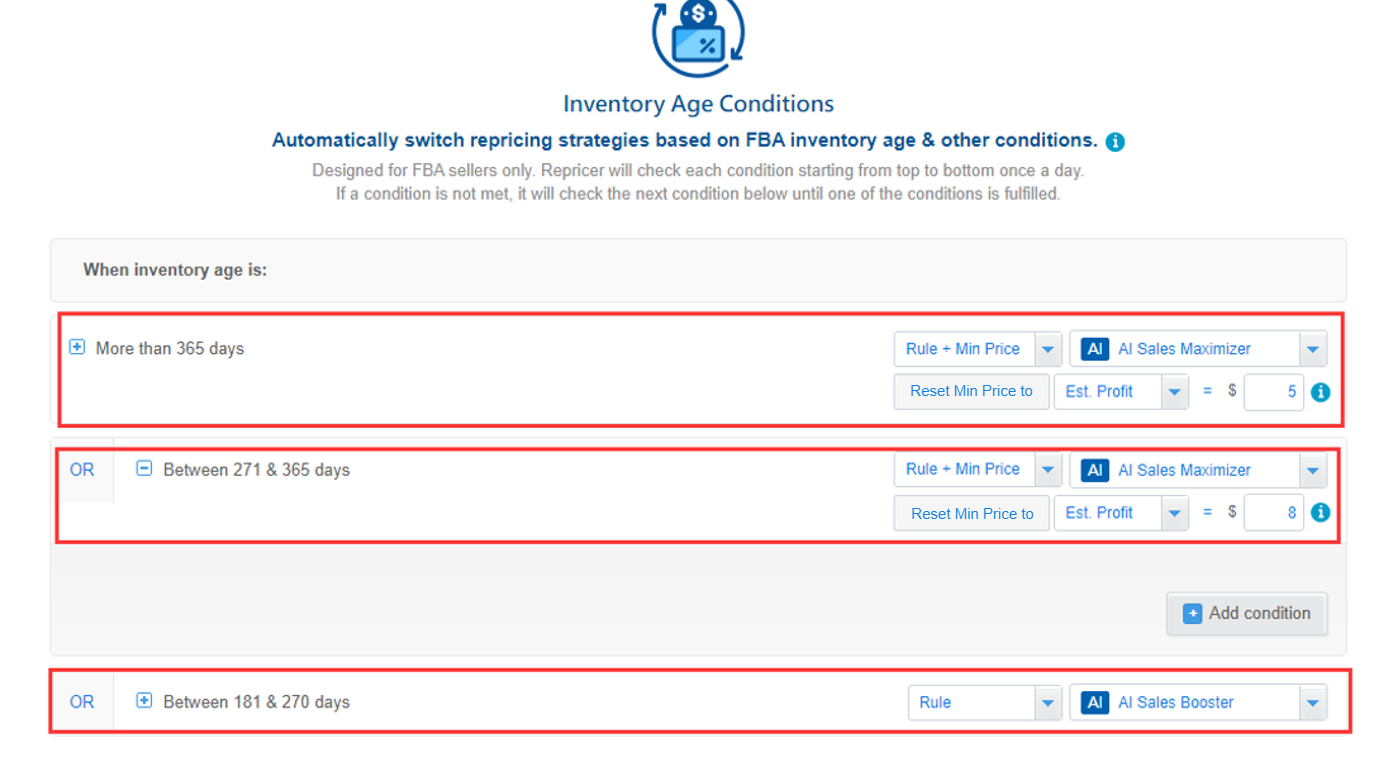Open the Rule + Min Price dropdown for 365 days
This screenshot has height=762, width=1391.
(1048, 348)
